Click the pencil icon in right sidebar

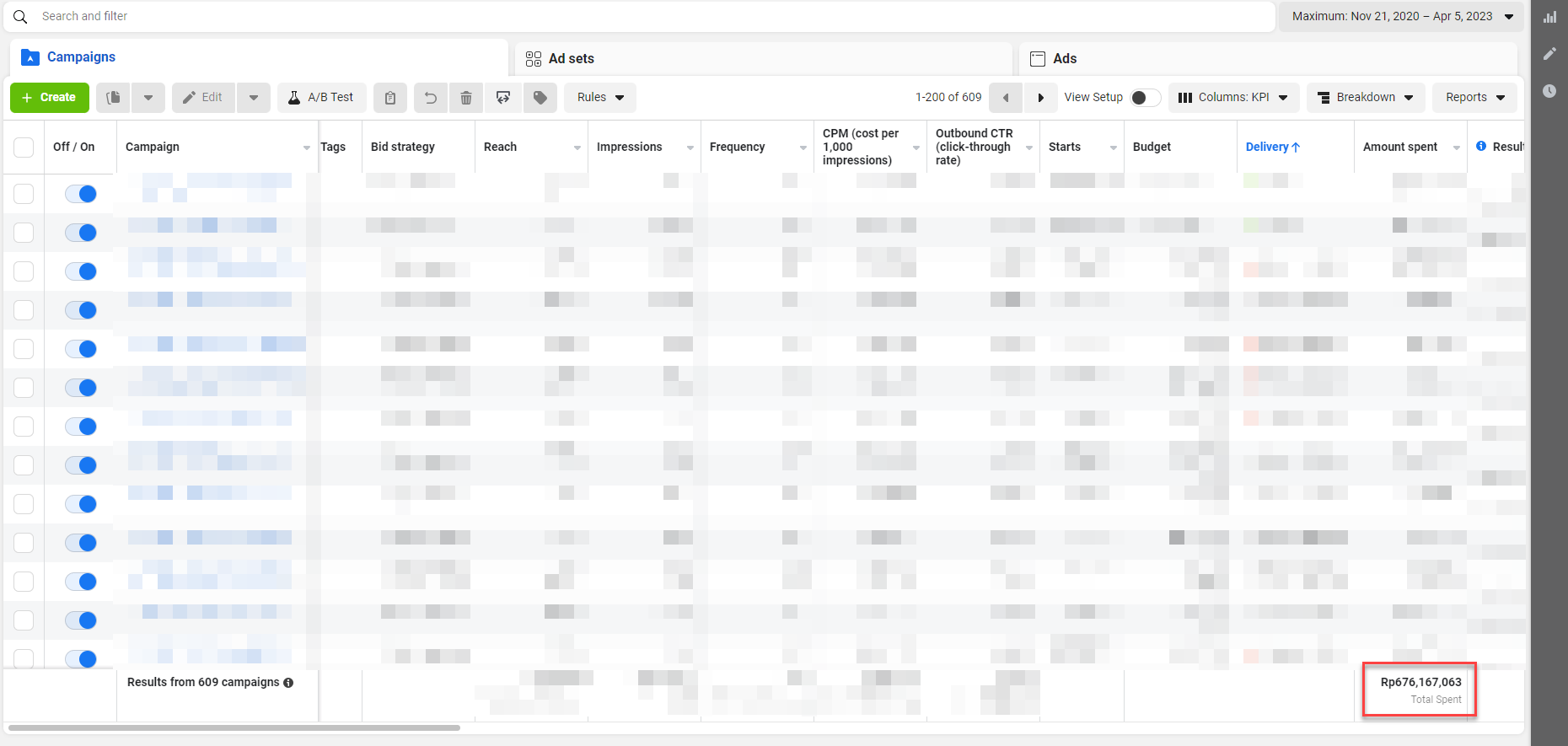point(1549,54)
